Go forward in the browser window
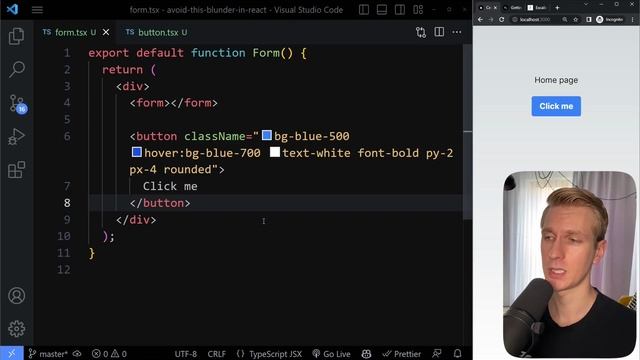640x360 pixels. 491,19
